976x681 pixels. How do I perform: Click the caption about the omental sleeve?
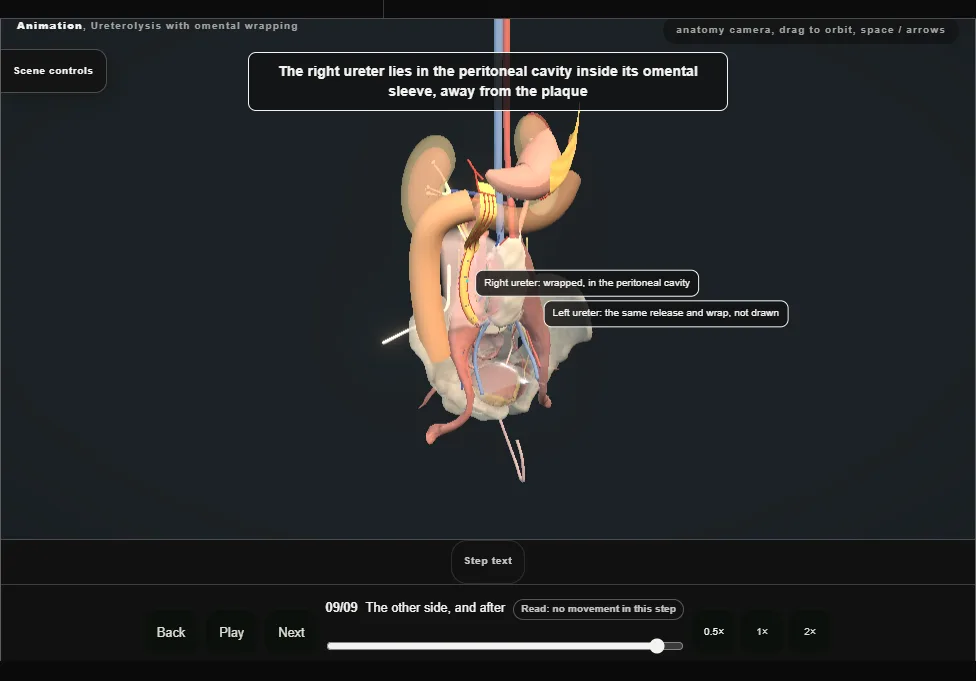point(487,82)
